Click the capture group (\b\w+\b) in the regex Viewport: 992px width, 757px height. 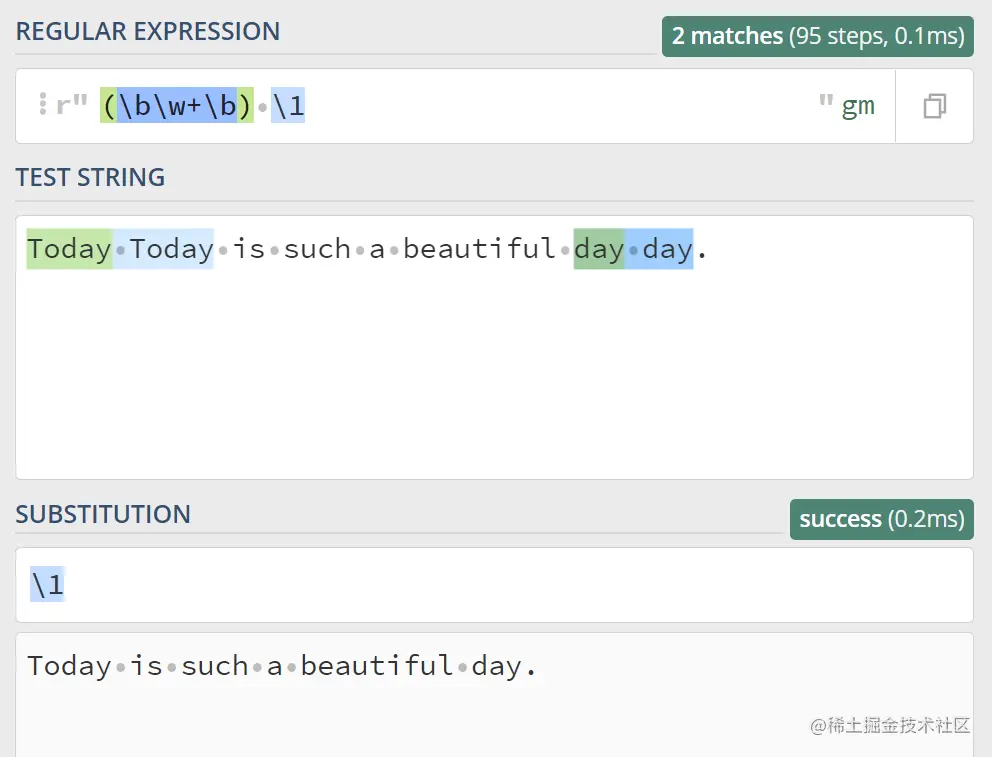[x=176, y=106]
